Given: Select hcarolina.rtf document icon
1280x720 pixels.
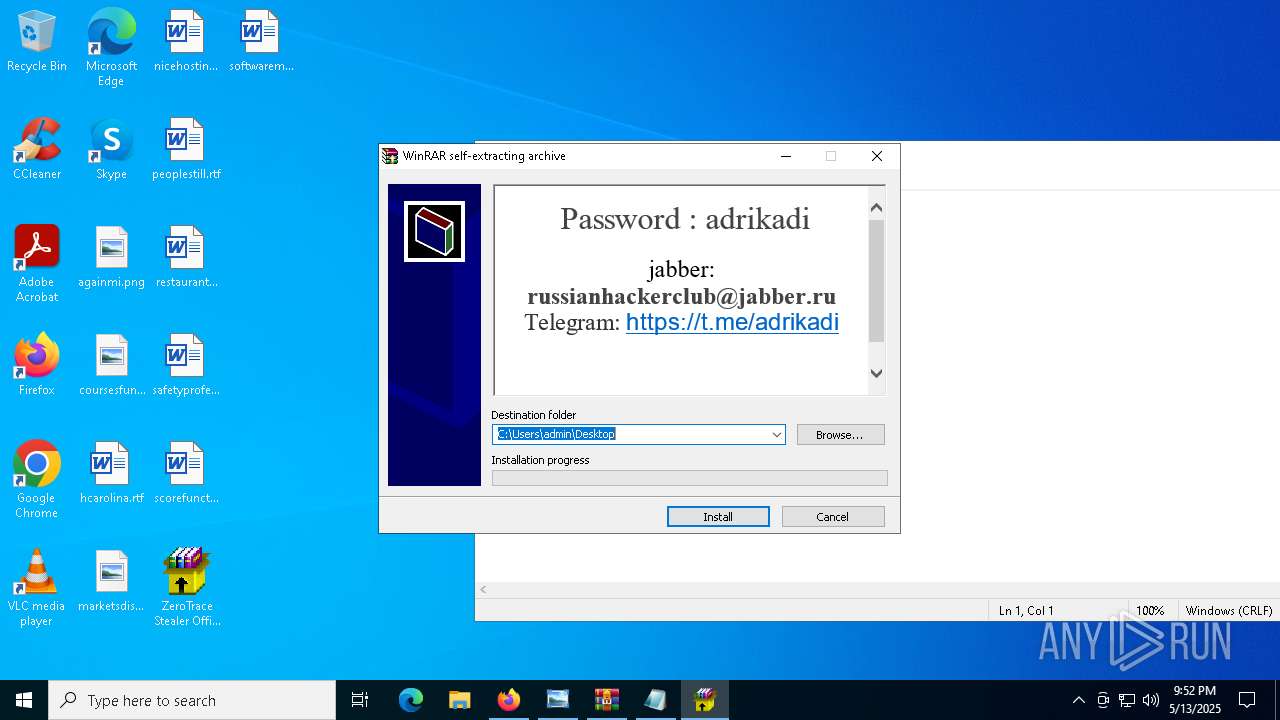Looking at the screenshot, I should coord(111,474).
